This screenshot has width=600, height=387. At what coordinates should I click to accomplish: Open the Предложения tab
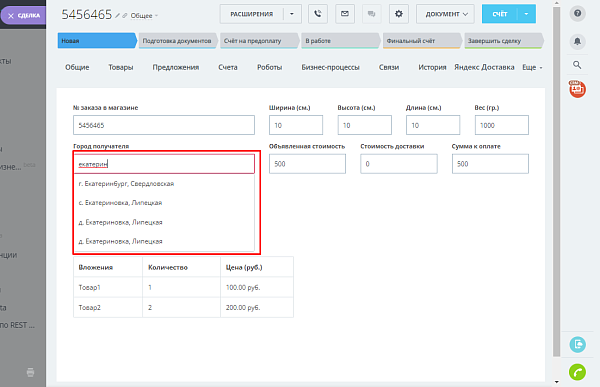pos(176,67)
